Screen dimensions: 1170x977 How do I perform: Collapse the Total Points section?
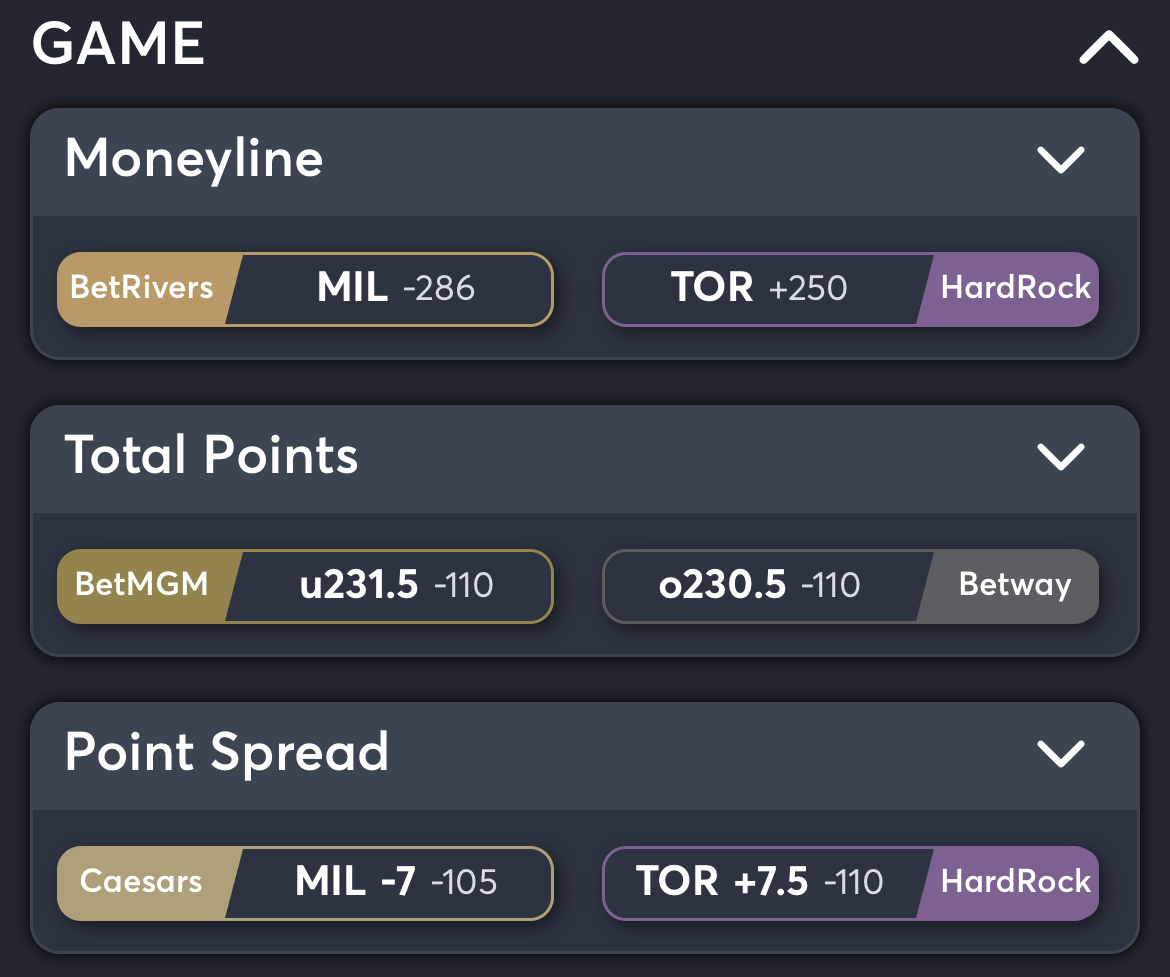coord(1062,456)
